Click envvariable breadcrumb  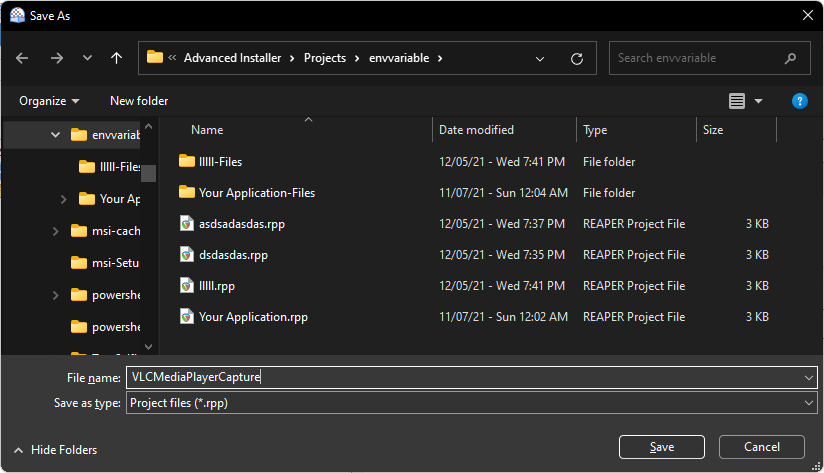(399, 58)
